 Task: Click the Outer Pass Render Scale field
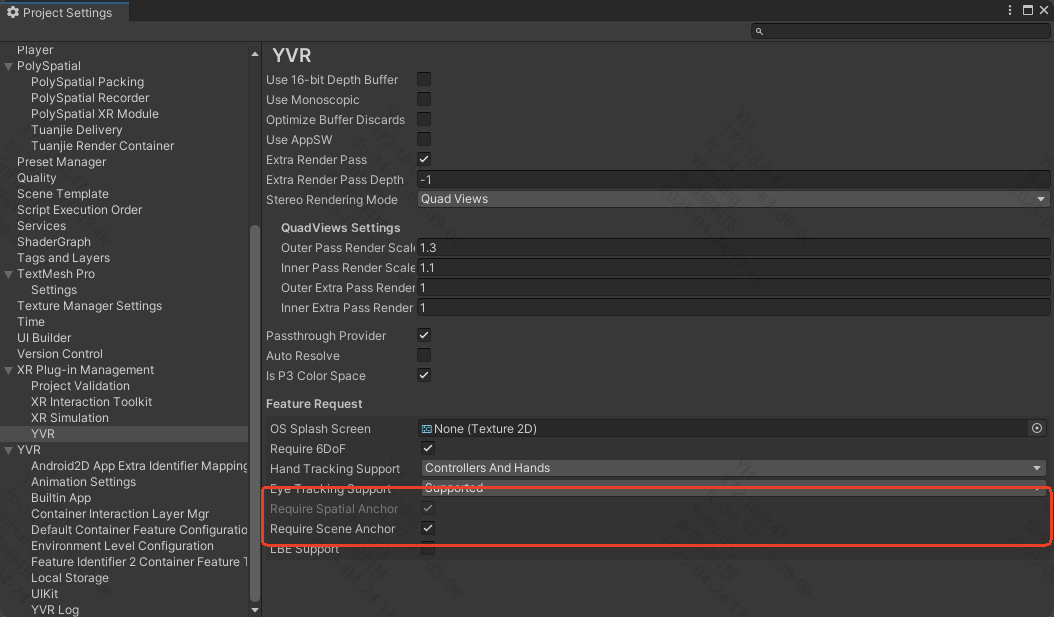[x=733, y=248]
